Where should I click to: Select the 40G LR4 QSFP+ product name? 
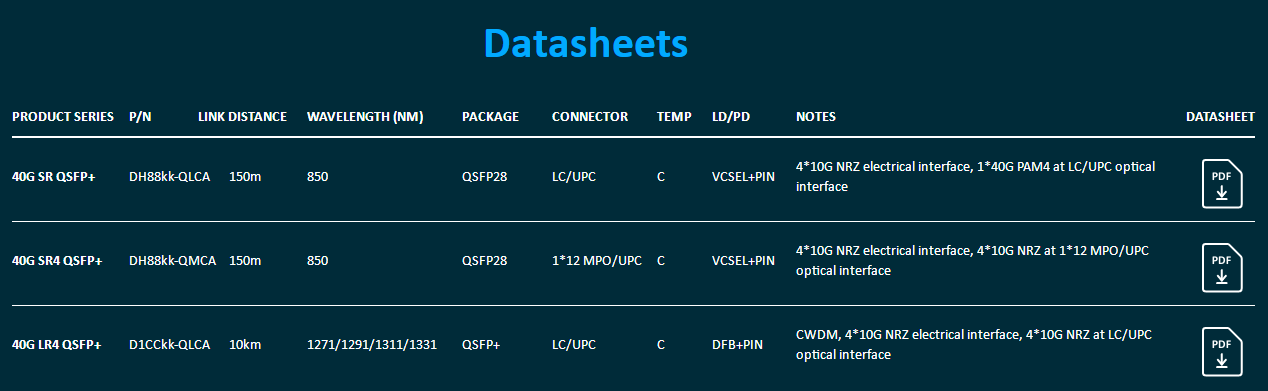(57, 345)
